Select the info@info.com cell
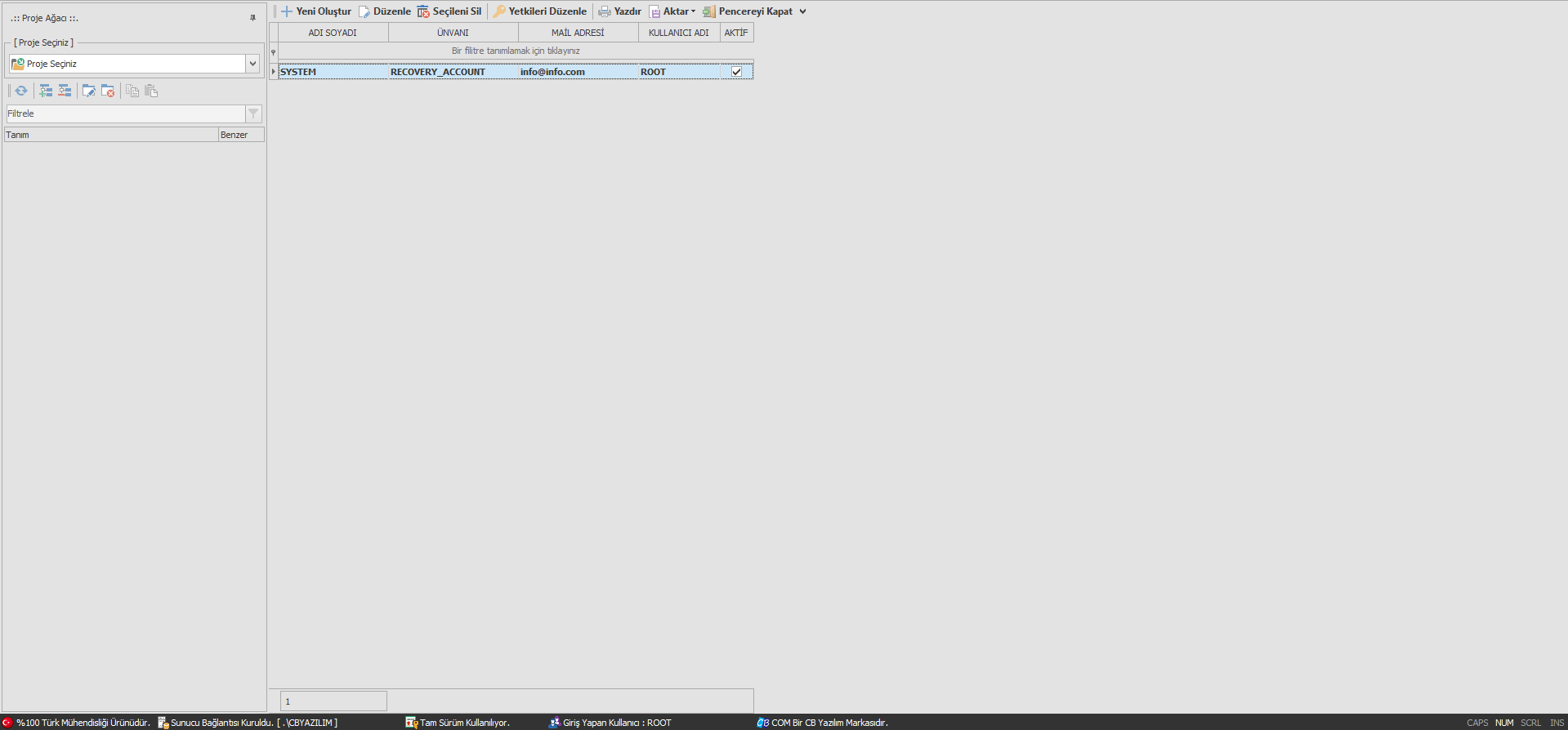1568x730 pixels. coord(579,72)
